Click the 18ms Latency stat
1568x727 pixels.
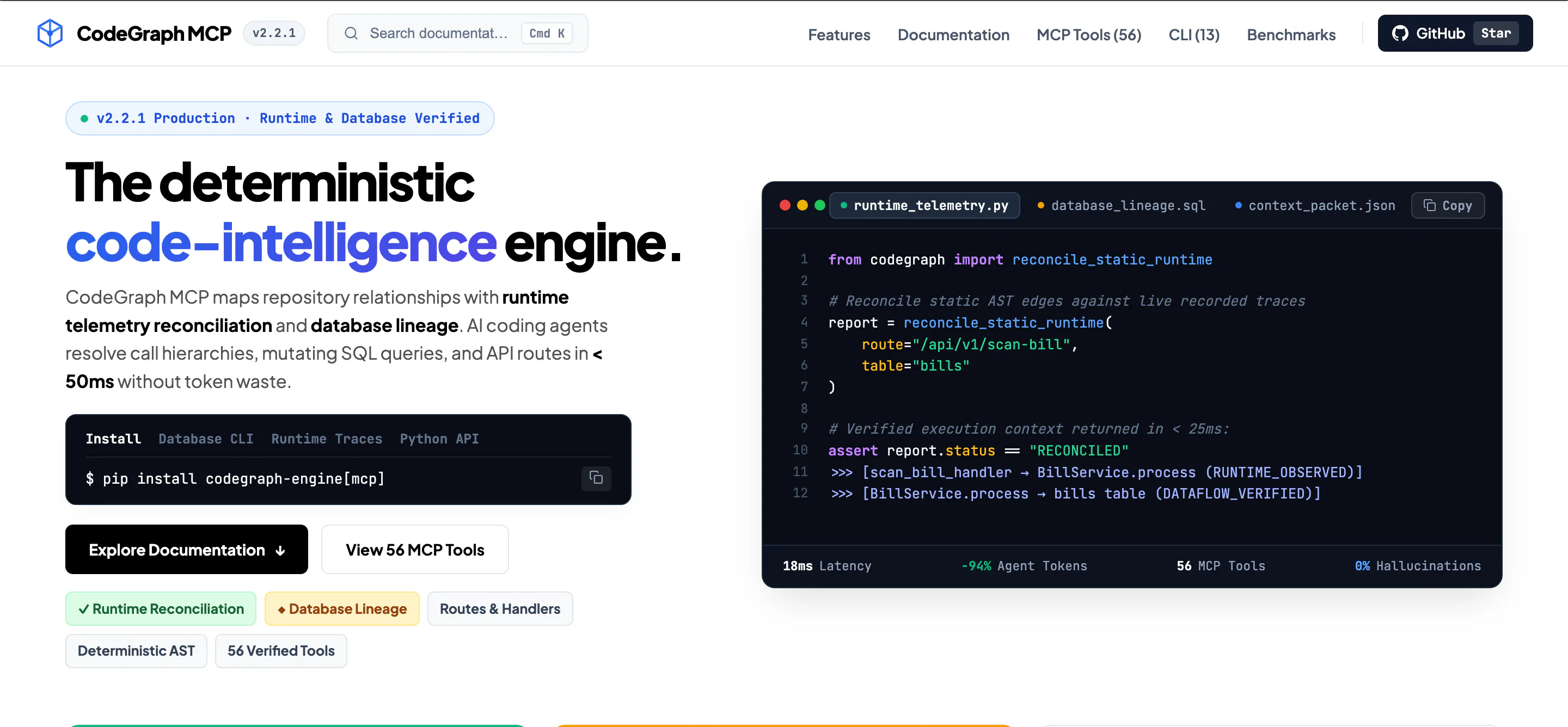click(x=826, y=566)
